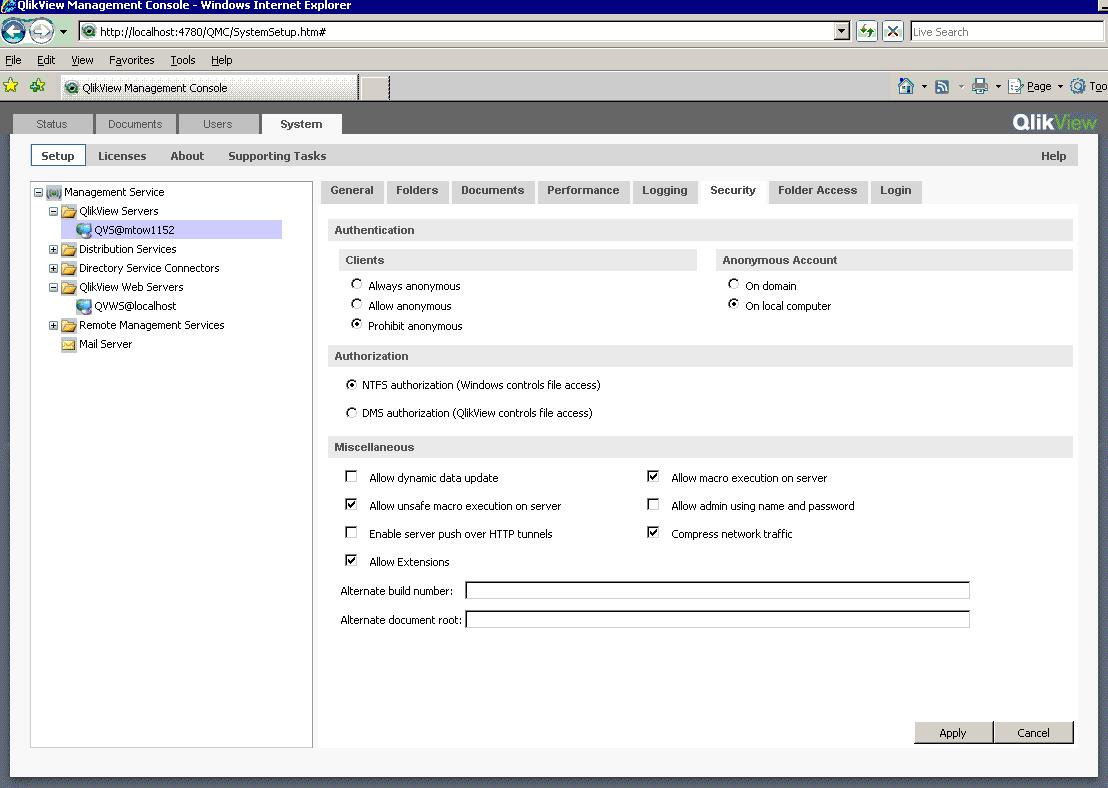Open the Supporting Tasks sub-tab
The height and width of the screenshot is (788, 1108).
pyautogui.click(x=277, y=155)
